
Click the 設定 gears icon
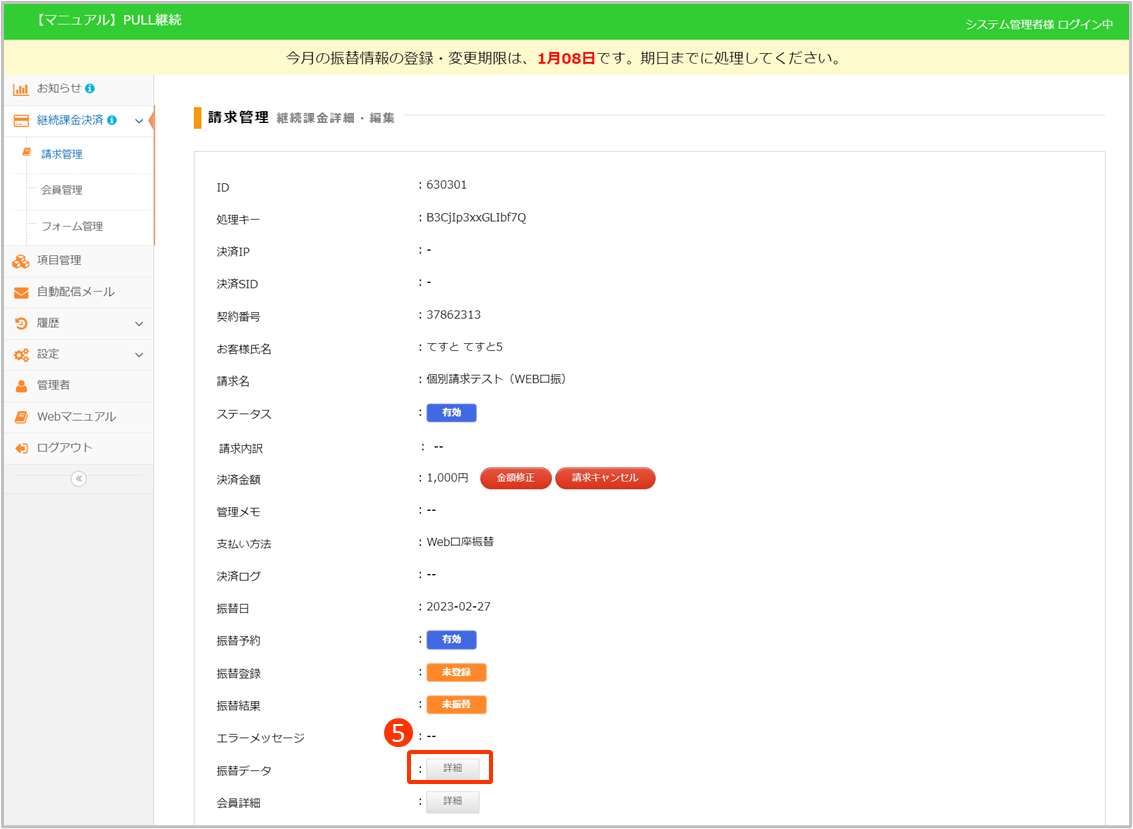pyautogui.click(x=20, y=355)
